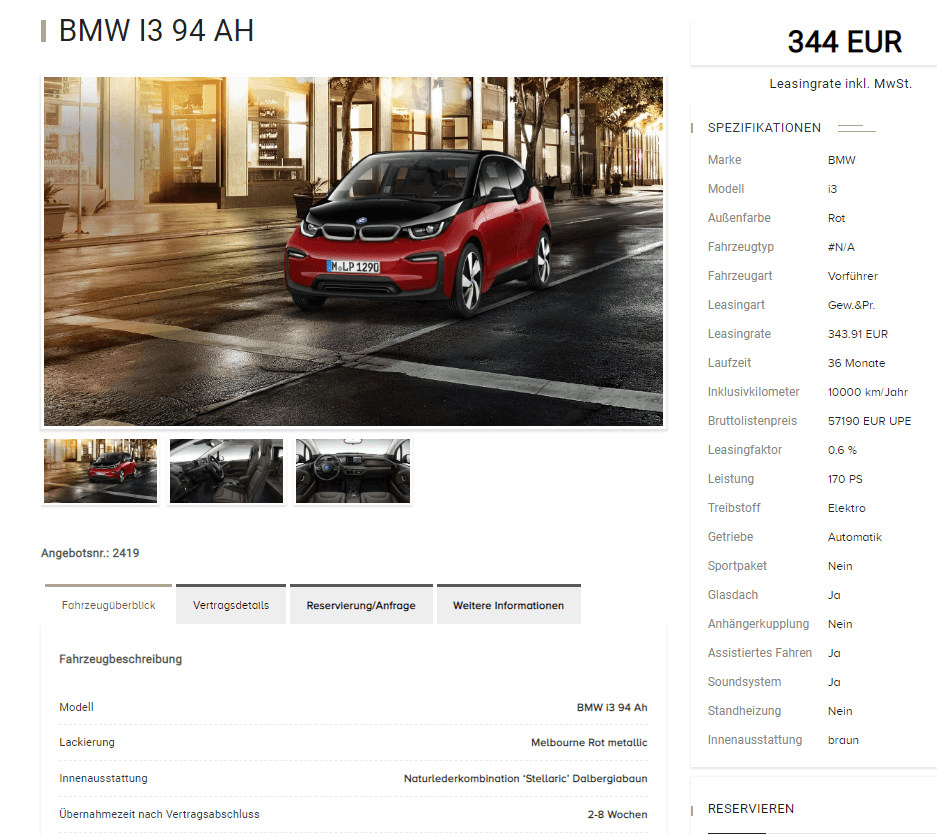The height and width of the screenshot is (835, 937).
Task: Click the description value BMW i3 94 Ah
Action: click(x=612, y=707)
